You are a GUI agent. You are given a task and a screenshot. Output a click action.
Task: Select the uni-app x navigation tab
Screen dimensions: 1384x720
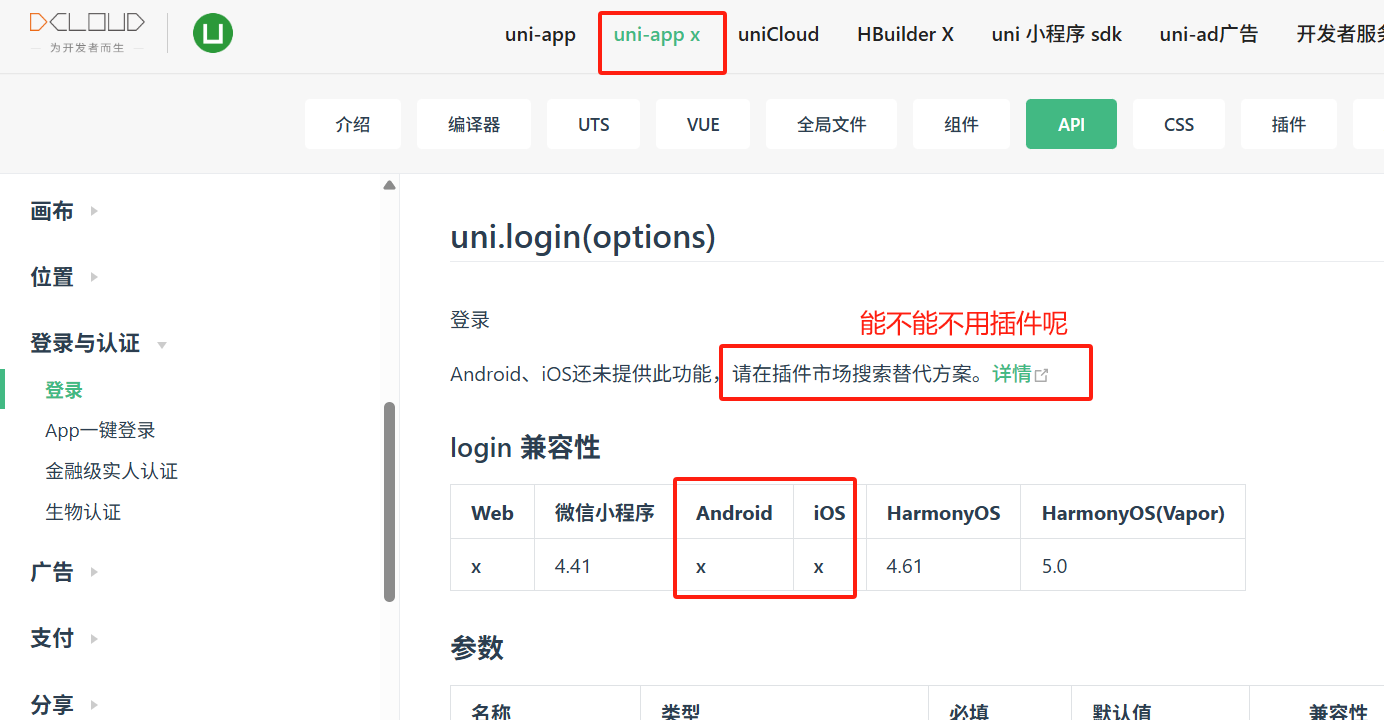pyautogui.click(x=657, y=35)
